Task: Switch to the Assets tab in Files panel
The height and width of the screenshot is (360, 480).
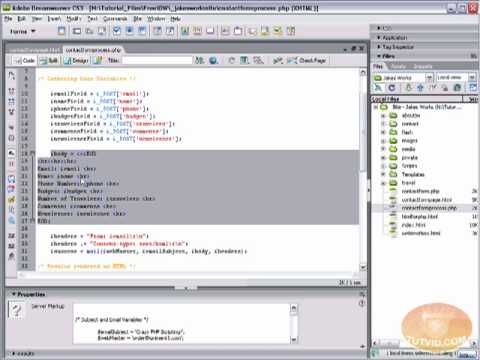Action: pos(399,67)
